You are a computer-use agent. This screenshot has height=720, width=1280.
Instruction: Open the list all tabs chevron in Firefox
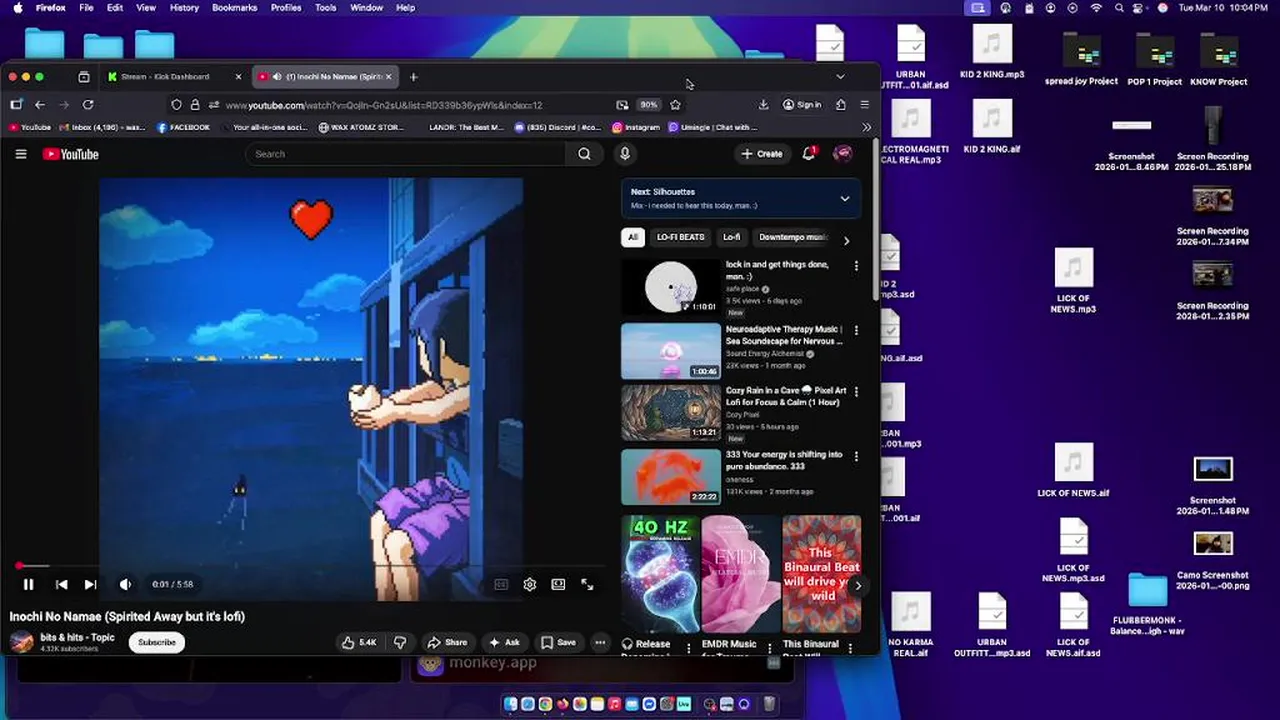(840, 77)
